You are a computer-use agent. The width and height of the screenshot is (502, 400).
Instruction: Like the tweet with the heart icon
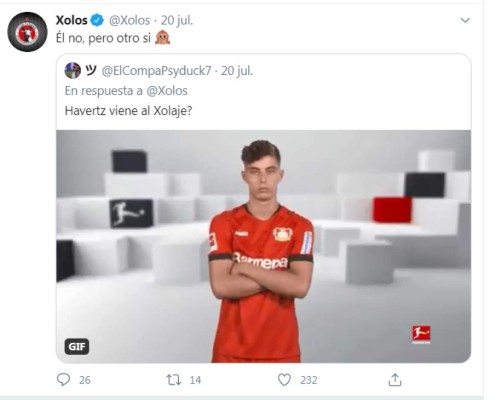pos(284,380)
